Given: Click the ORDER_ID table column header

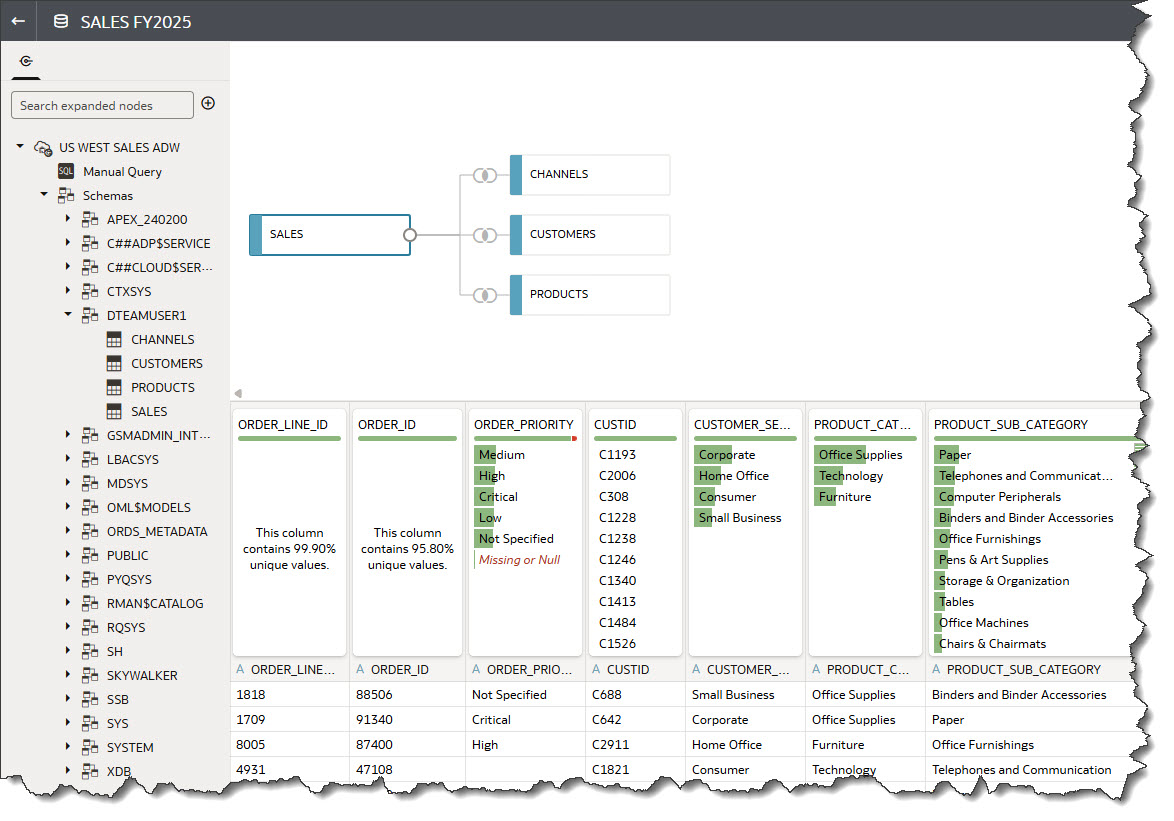Looking at the screenshot, I should click(407, 669).
